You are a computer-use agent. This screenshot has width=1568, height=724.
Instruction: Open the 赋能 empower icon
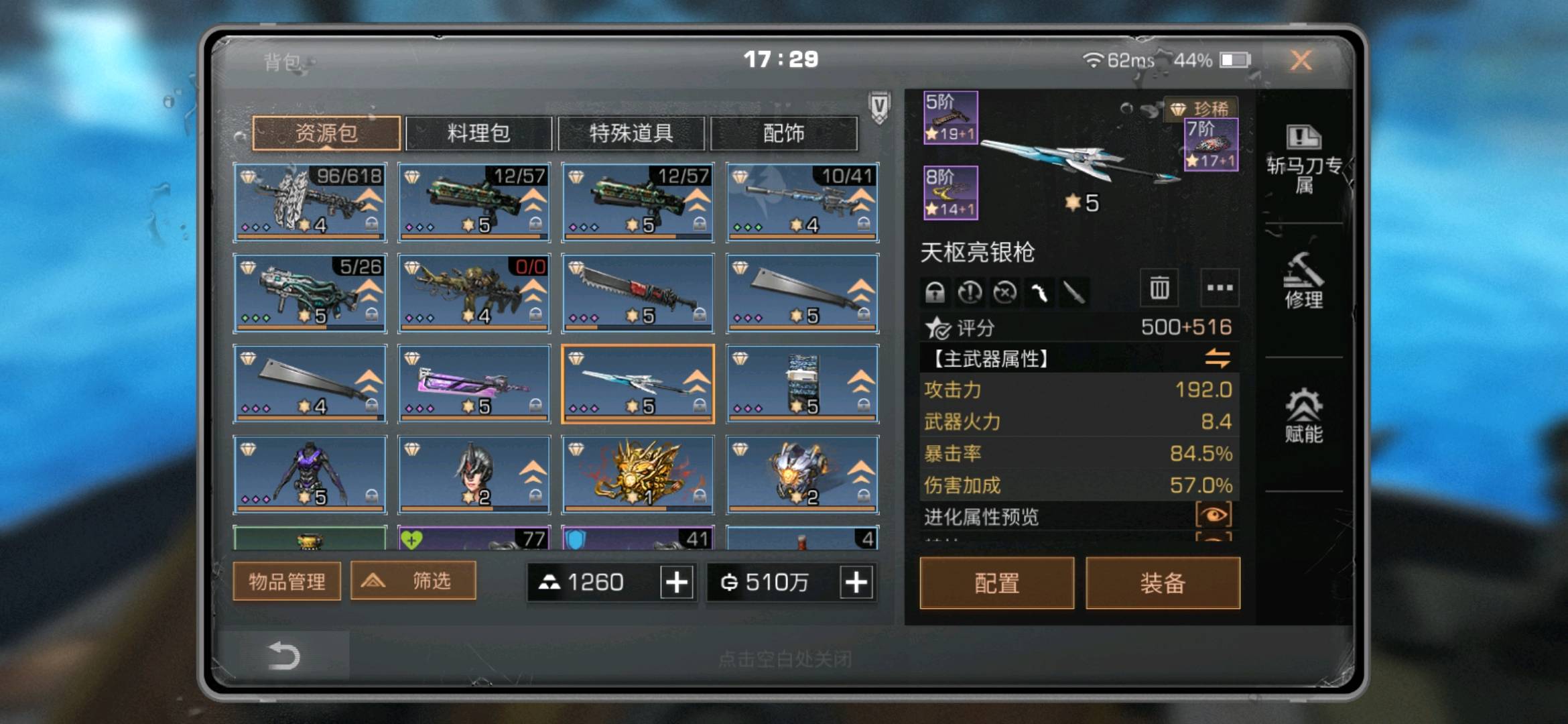(1303, 416)
